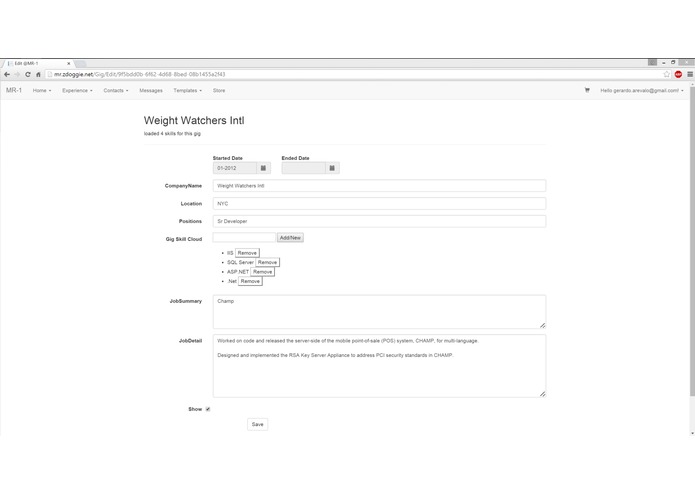Click the Positions input field

(379, 221)
